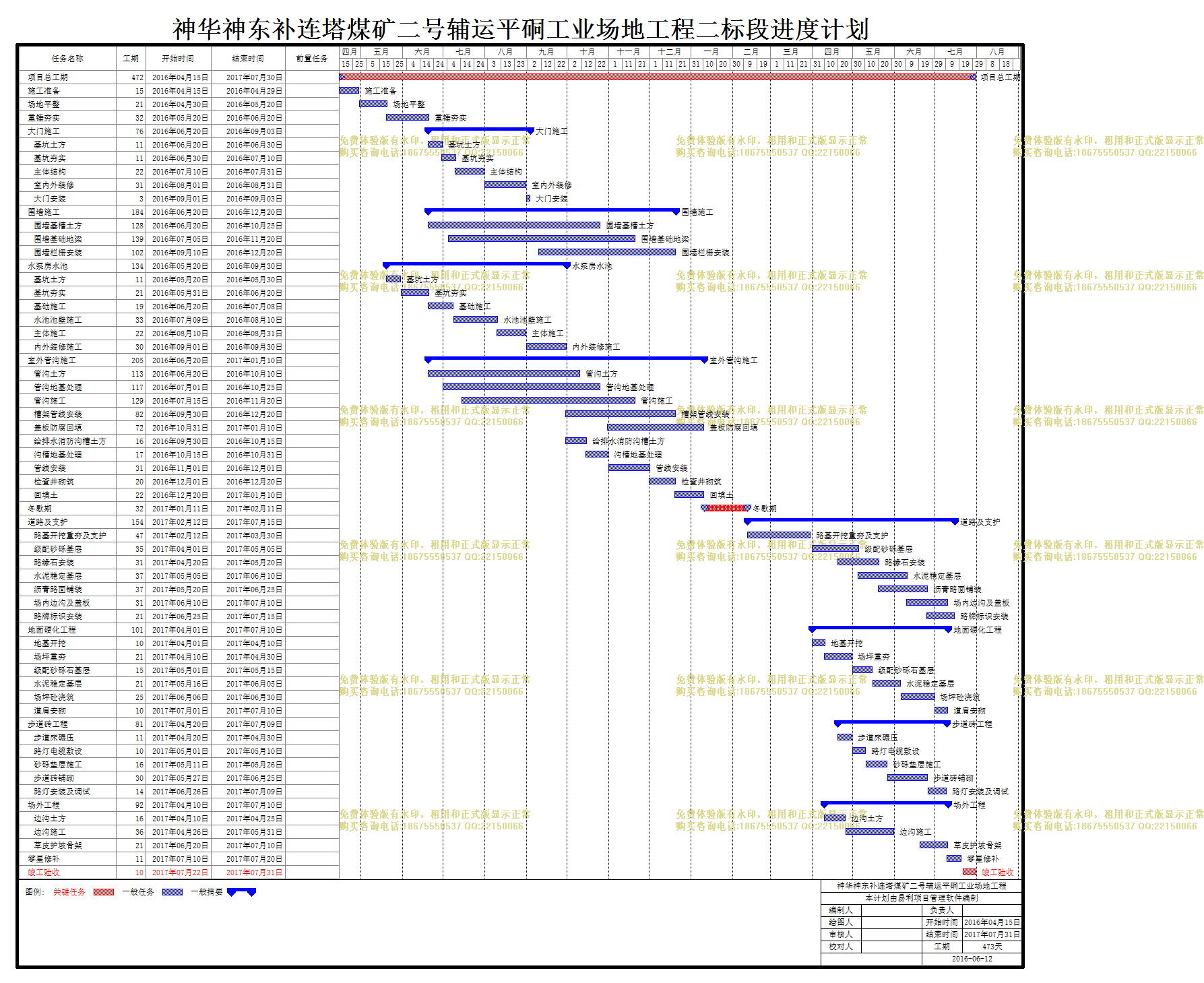
Task: Select the 工期 column header
Action: pos(131,59)
